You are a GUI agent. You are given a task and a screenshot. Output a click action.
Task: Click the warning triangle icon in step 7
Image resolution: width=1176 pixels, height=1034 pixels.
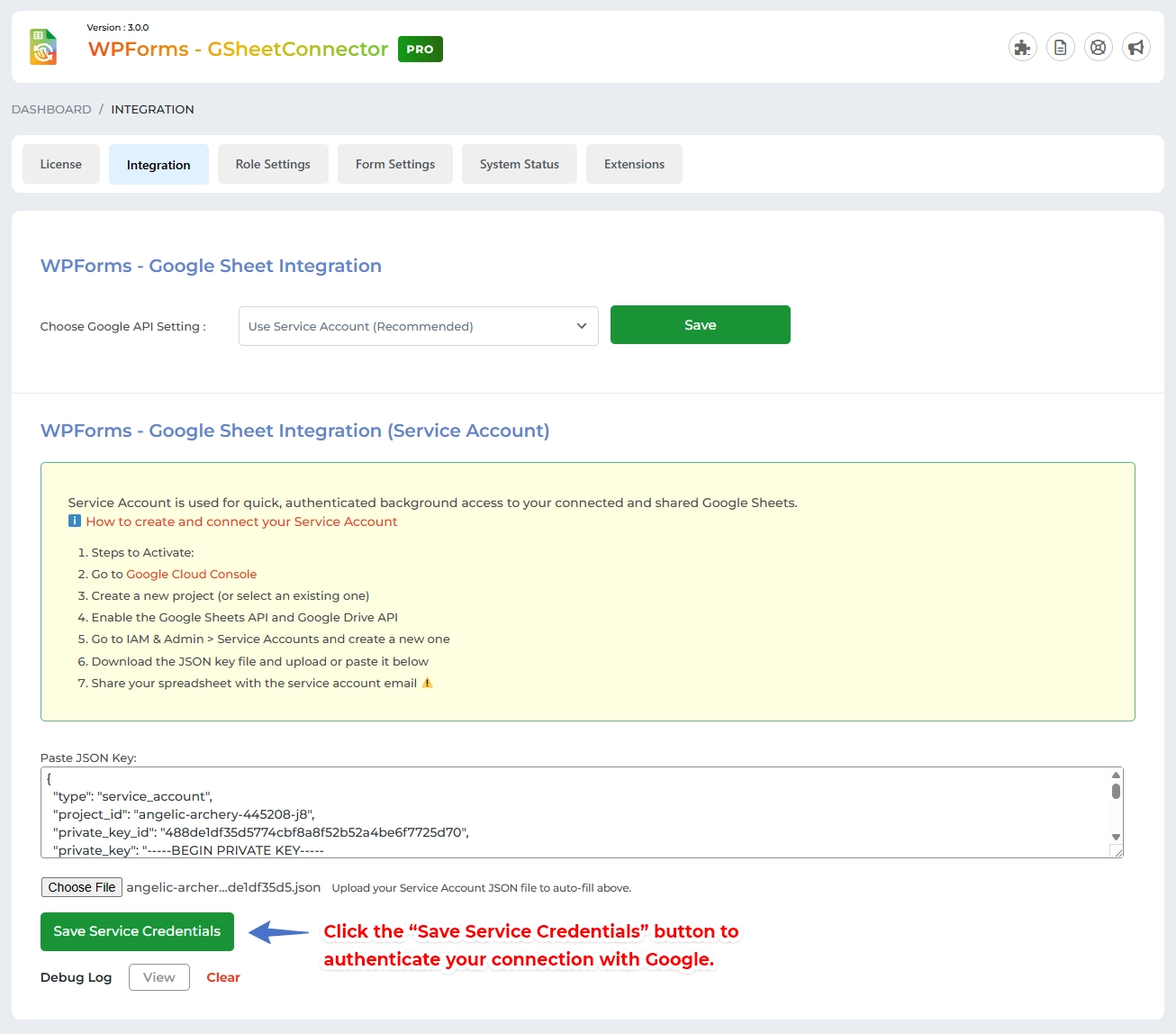(428, 683)
